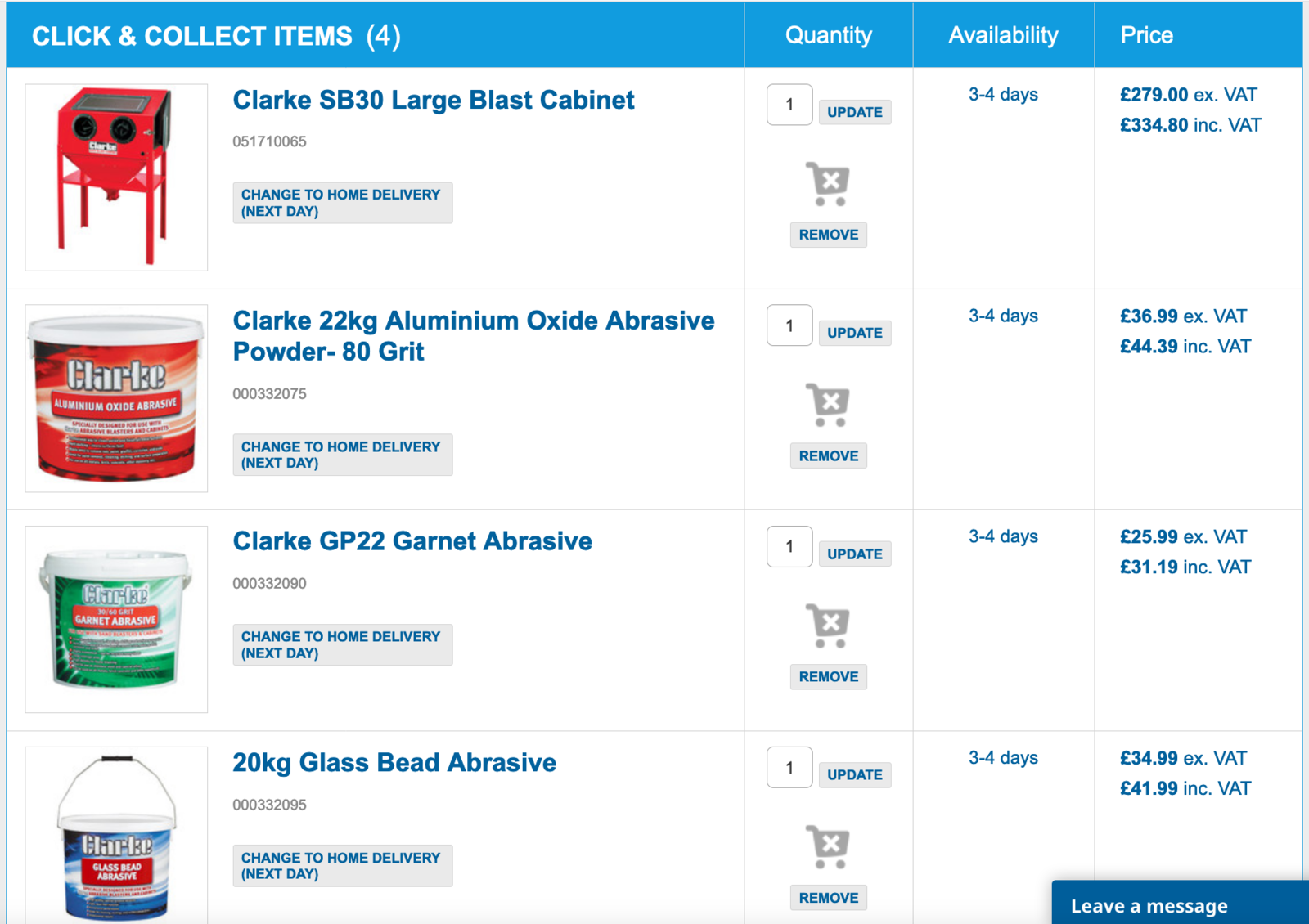Open 20kg Glass Bead Abrasive title link

394,762
